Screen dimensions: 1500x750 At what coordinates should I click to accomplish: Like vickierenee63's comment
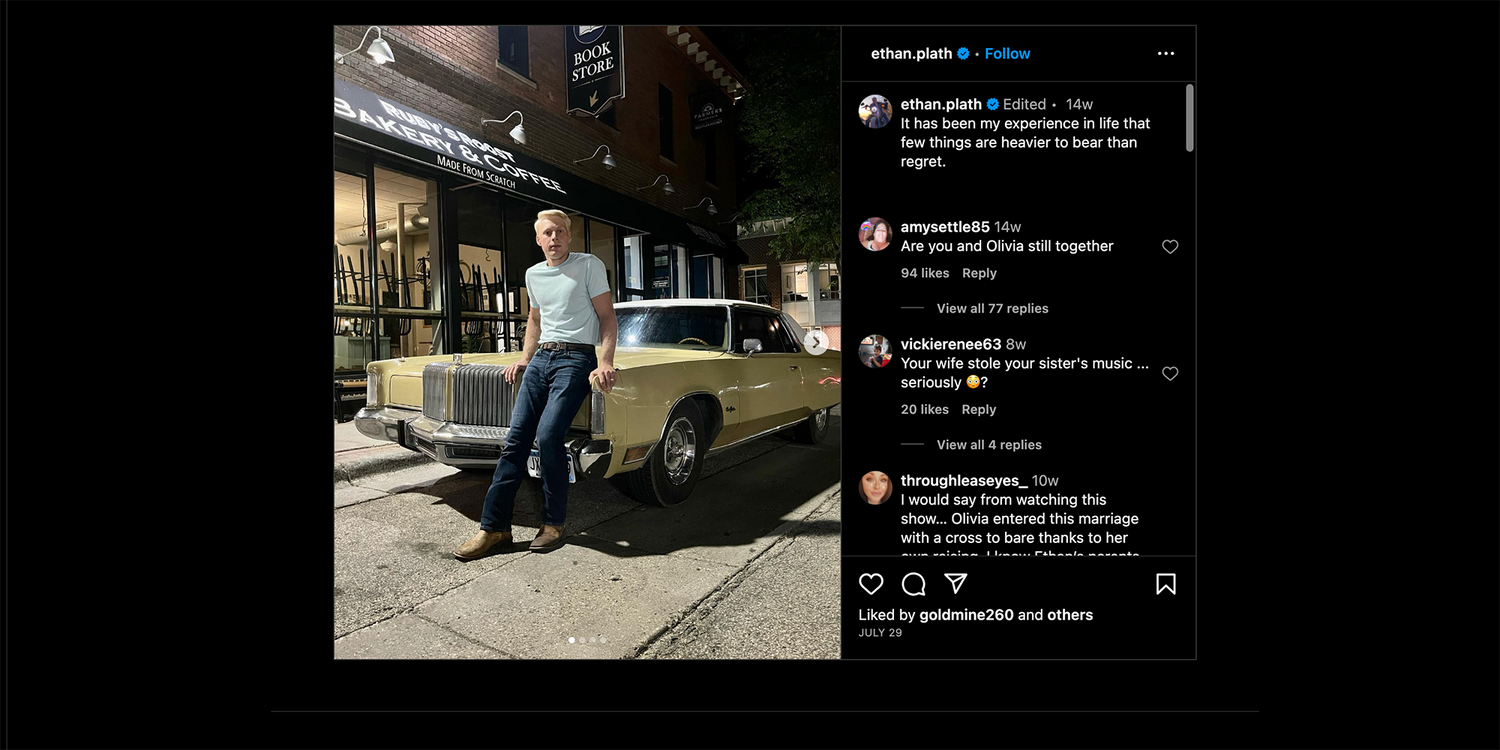click(x=1170, y=374)
